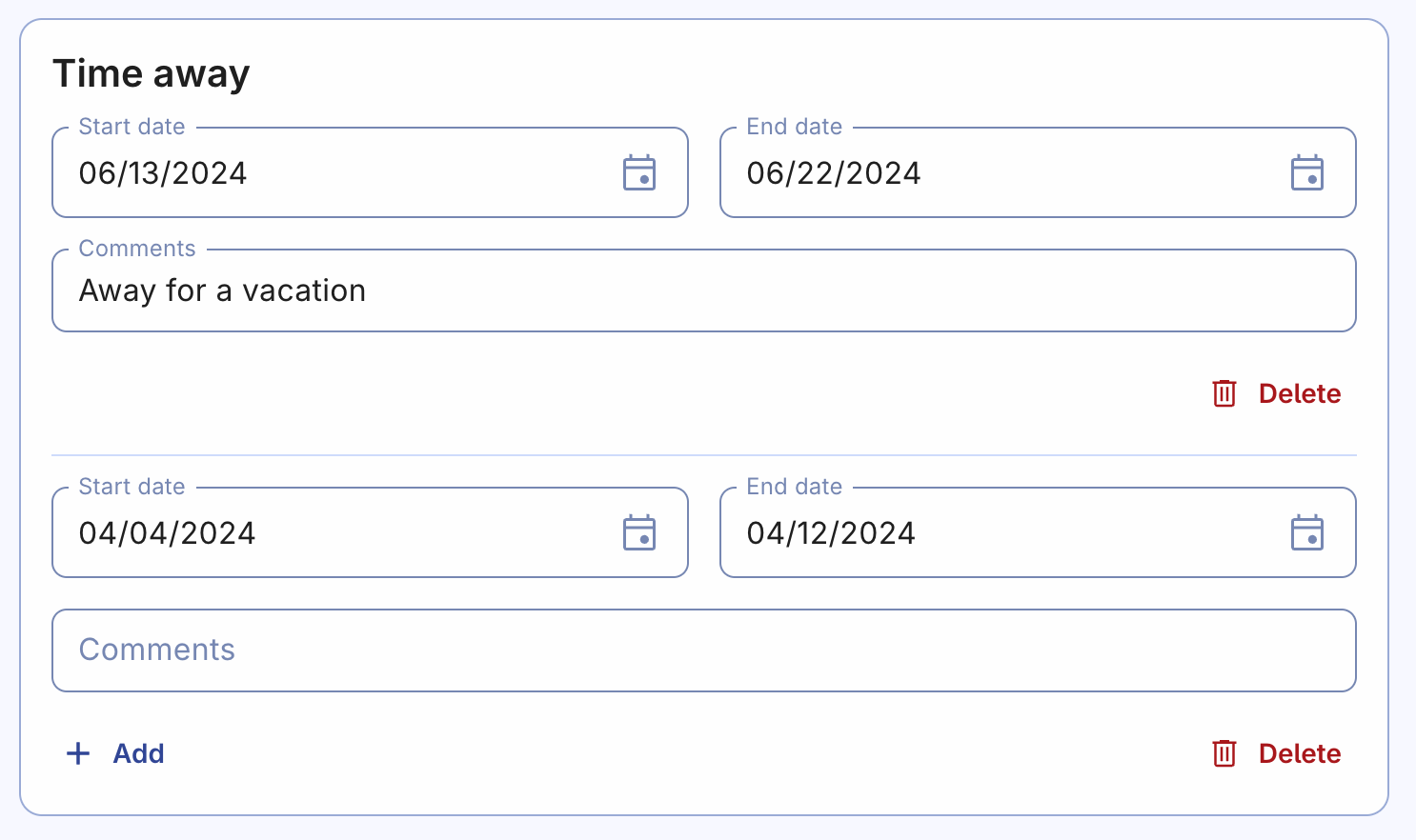Add another time away entry via Add text
Viewport: 1416px width, 840px height.
(x=139, y=753)
